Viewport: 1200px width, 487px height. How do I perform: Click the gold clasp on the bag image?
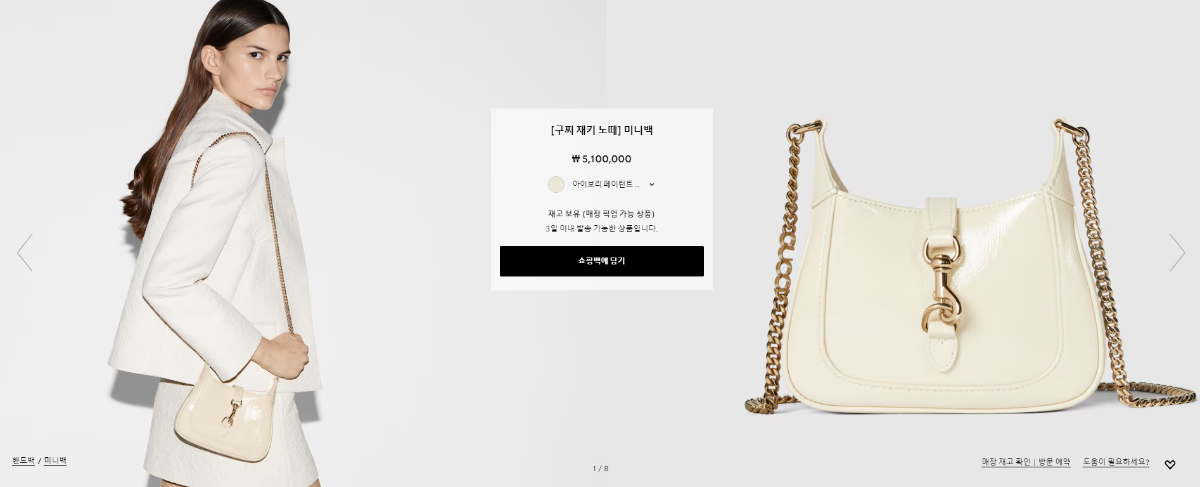point(942,290)
